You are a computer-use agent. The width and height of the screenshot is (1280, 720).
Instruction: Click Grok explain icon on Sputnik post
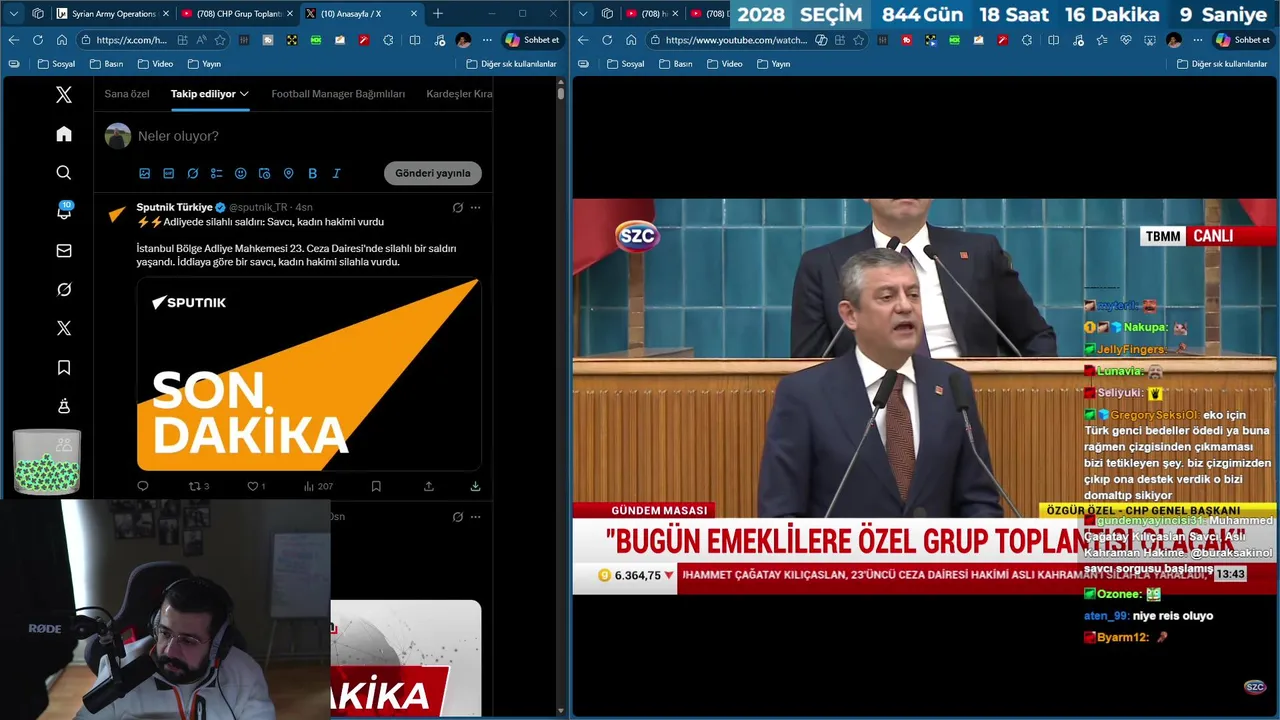point(457,208)
